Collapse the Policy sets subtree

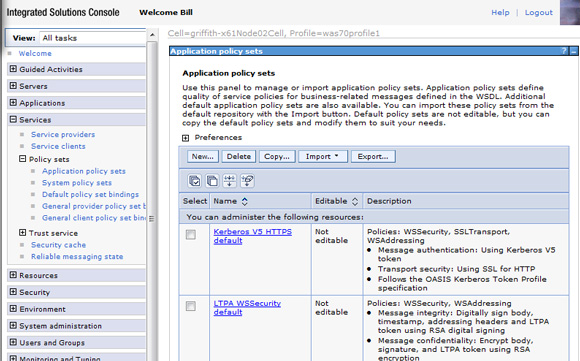point(23,159)
